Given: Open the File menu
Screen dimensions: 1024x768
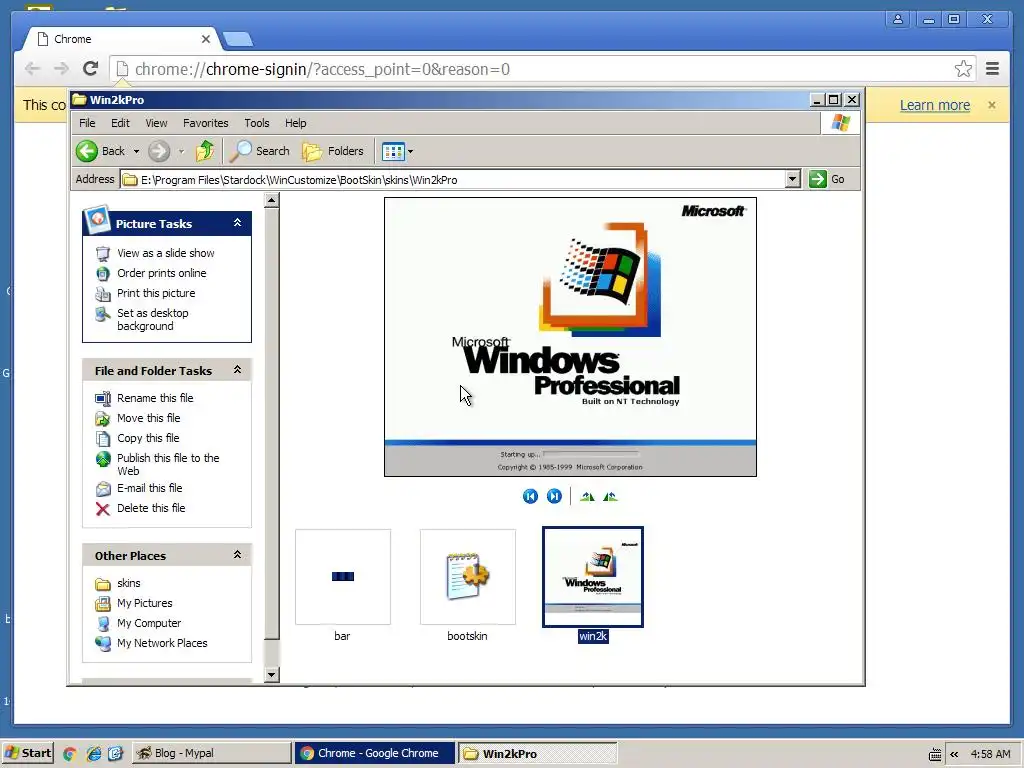Looking at the screenshot, I should click(x=87, y=123).
